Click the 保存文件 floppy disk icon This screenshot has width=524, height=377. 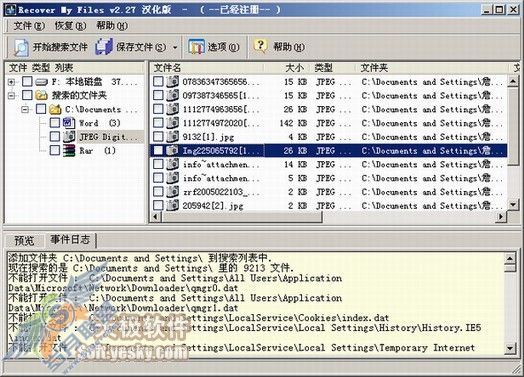(104, 47)
